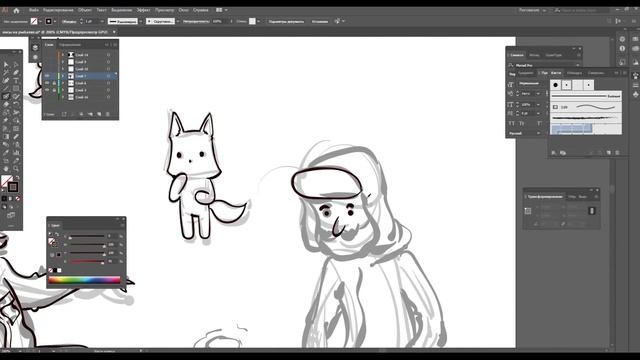Expand the selected Слой 7 layer contents
Image resolution: width=640 pixels, height=360 pixels.
63,76
